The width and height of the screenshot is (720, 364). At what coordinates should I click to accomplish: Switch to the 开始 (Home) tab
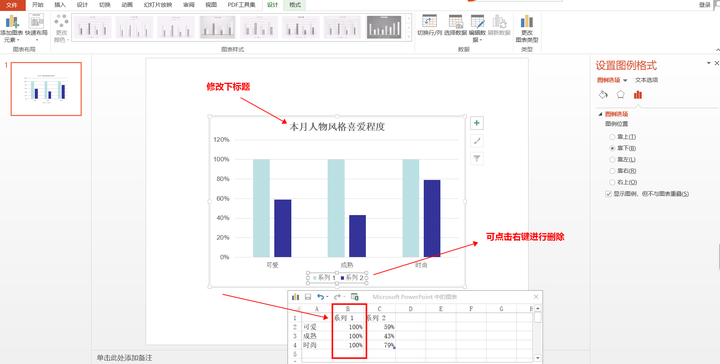(37, 5)
